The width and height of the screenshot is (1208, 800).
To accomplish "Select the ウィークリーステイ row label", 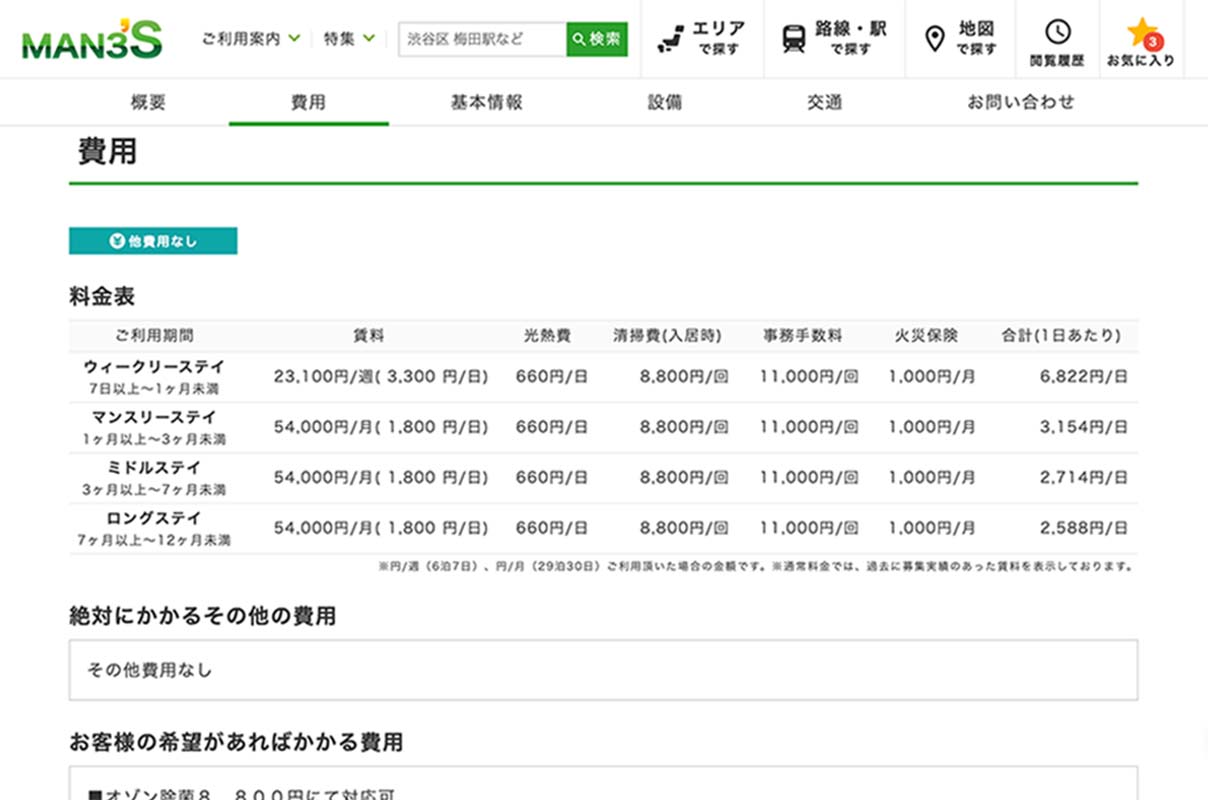I will tap(154, 367).
